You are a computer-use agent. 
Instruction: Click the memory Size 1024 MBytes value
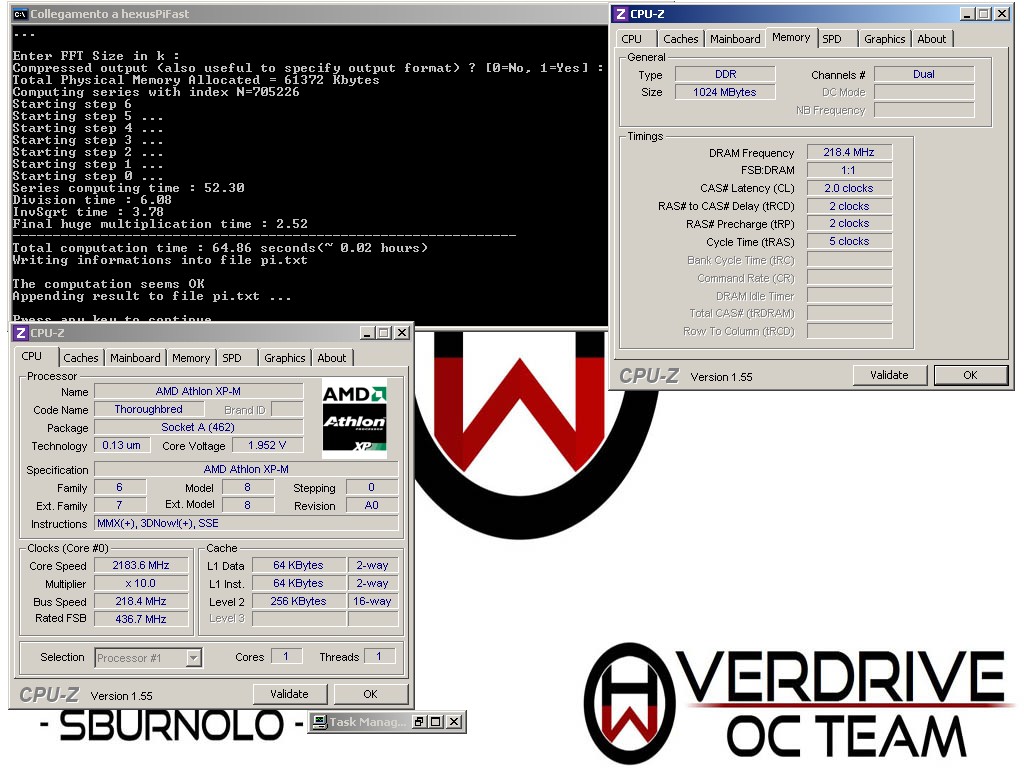click(x=726, y=92)
